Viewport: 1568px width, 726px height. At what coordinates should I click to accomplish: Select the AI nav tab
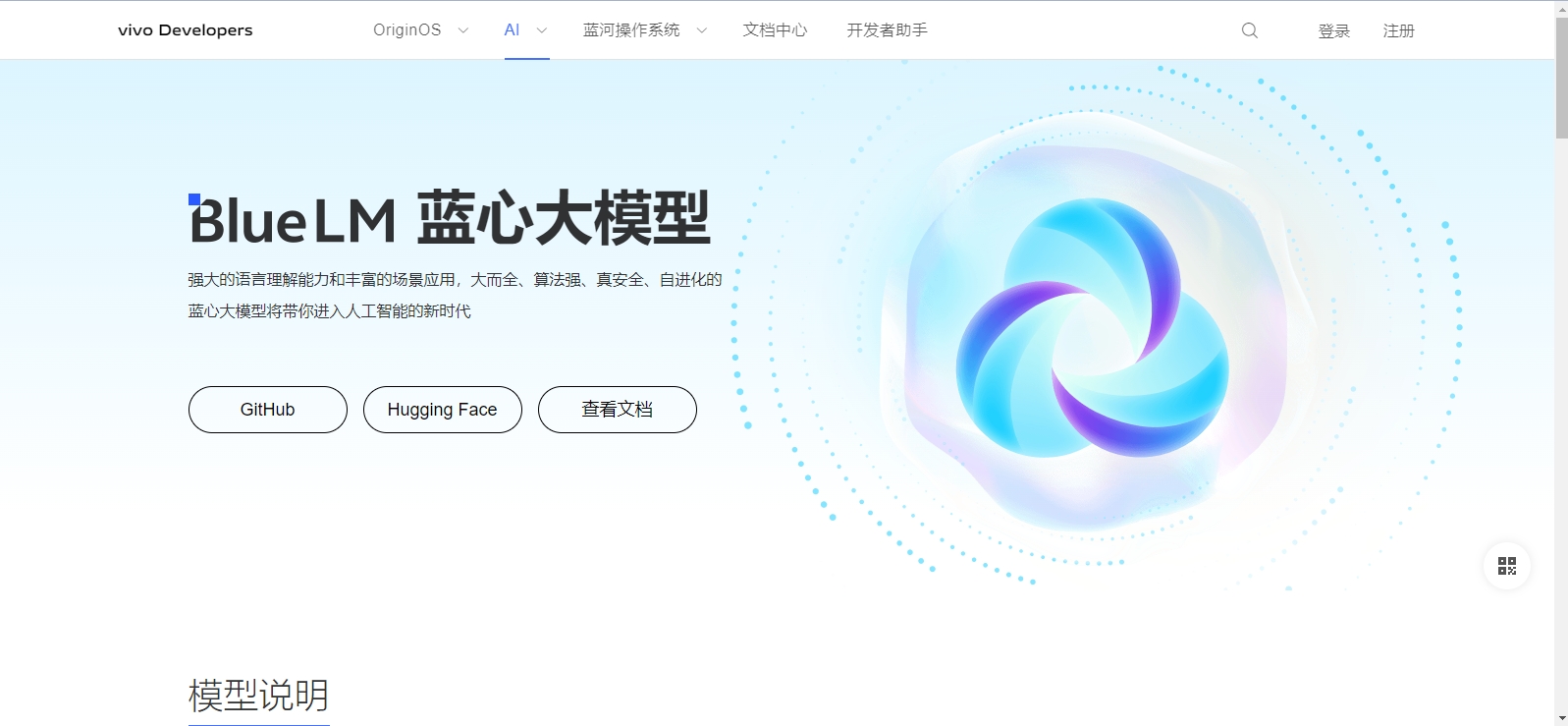click(512, 30)
